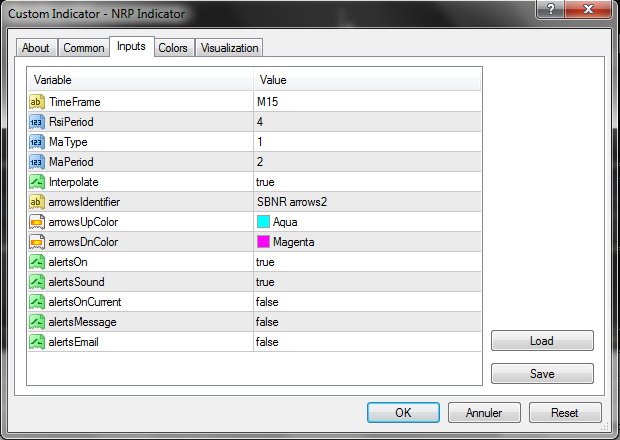This screenshot has width=620, height=440.
Task: Click the arrowsUpColor color type icon
Action: (x=37, y=222)
